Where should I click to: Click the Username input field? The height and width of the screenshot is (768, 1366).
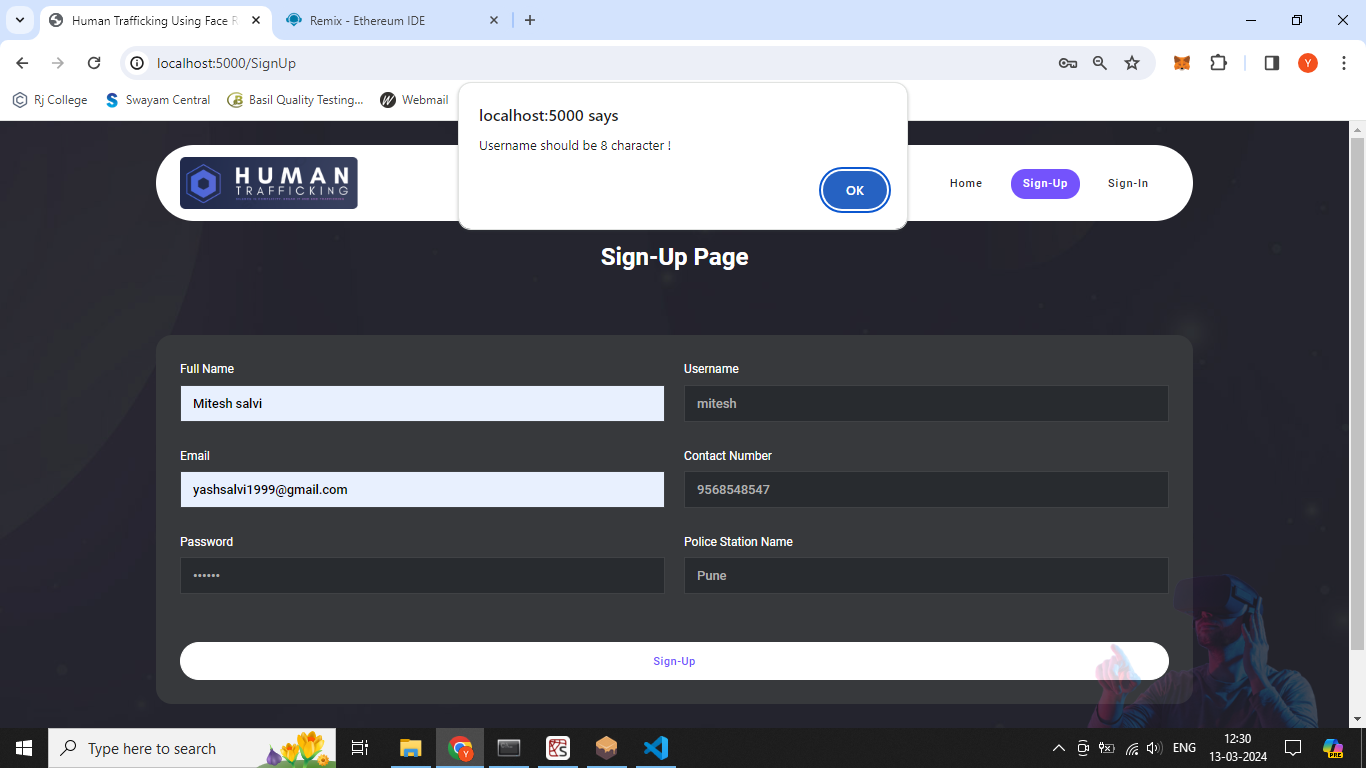tap(925, 404)
